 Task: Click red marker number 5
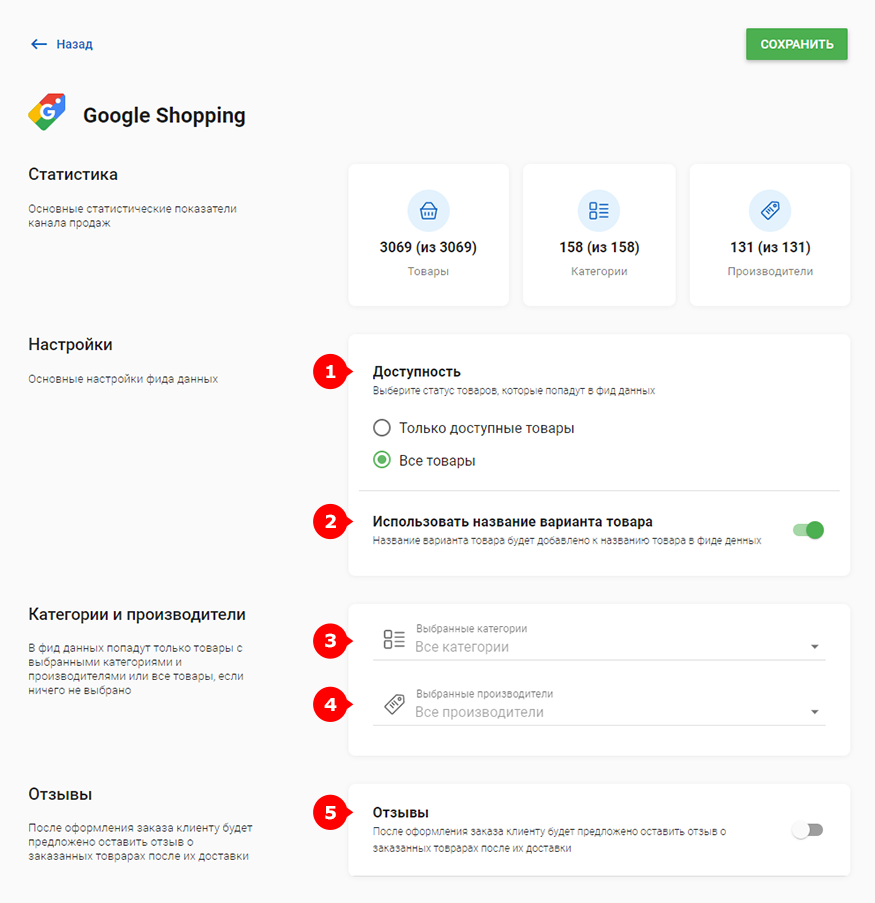coord(331,813)
